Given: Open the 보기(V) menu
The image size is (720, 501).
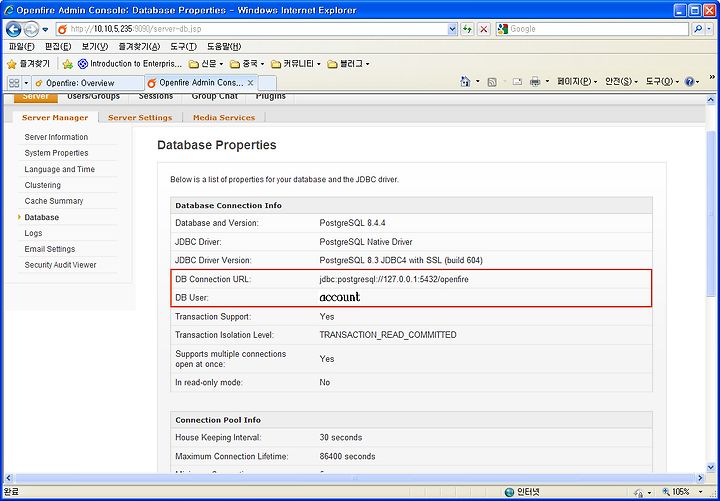Looking at the screenshot, I should point(95,46).
